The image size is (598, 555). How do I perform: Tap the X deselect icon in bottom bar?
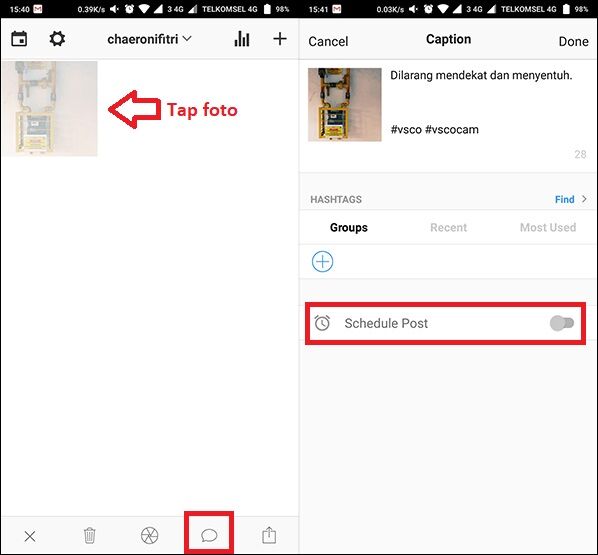coord(30,536)
